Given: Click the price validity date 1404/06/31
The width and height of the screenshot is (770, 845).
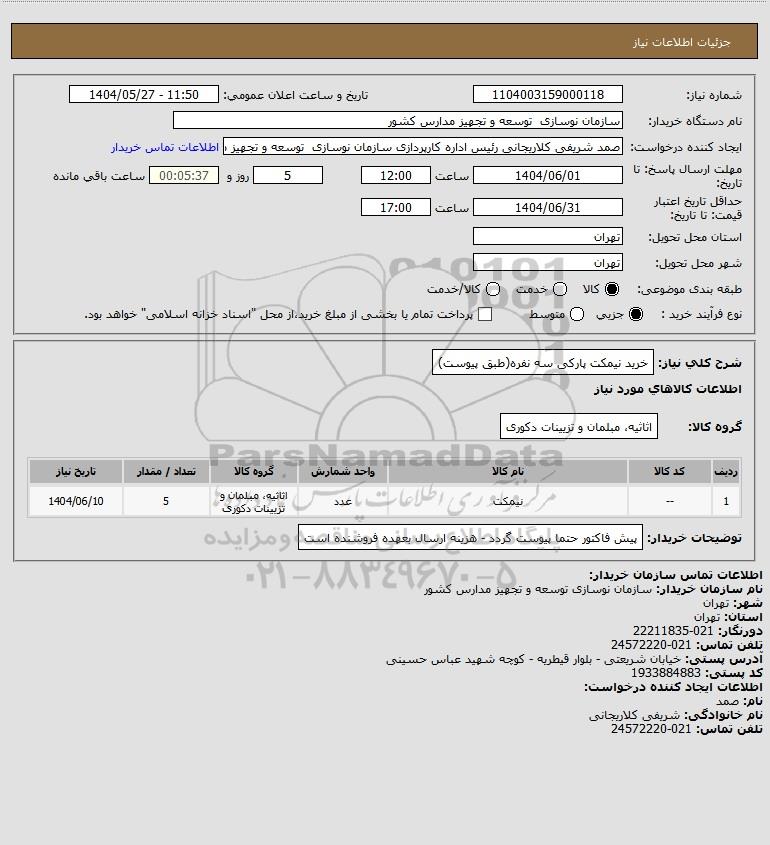Looking at the screenshot, I should [x=547, y=207].
